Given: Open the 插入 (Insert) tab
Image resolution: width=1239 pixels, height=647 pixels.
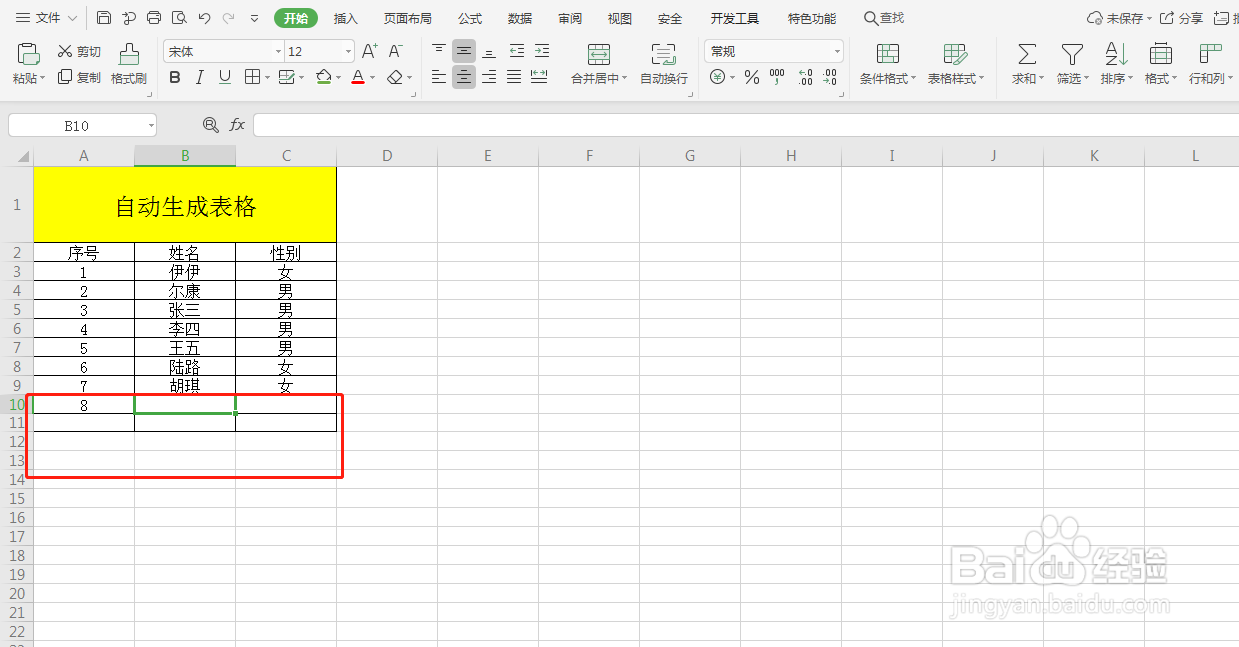Looking at the screenshot, I should [346, 18].
